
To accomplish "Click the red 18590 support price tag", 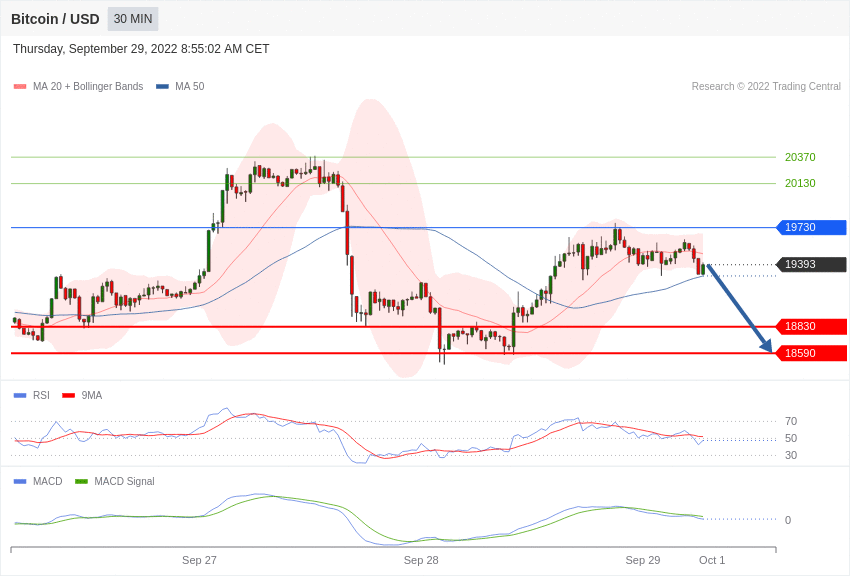I will [812, 353].
